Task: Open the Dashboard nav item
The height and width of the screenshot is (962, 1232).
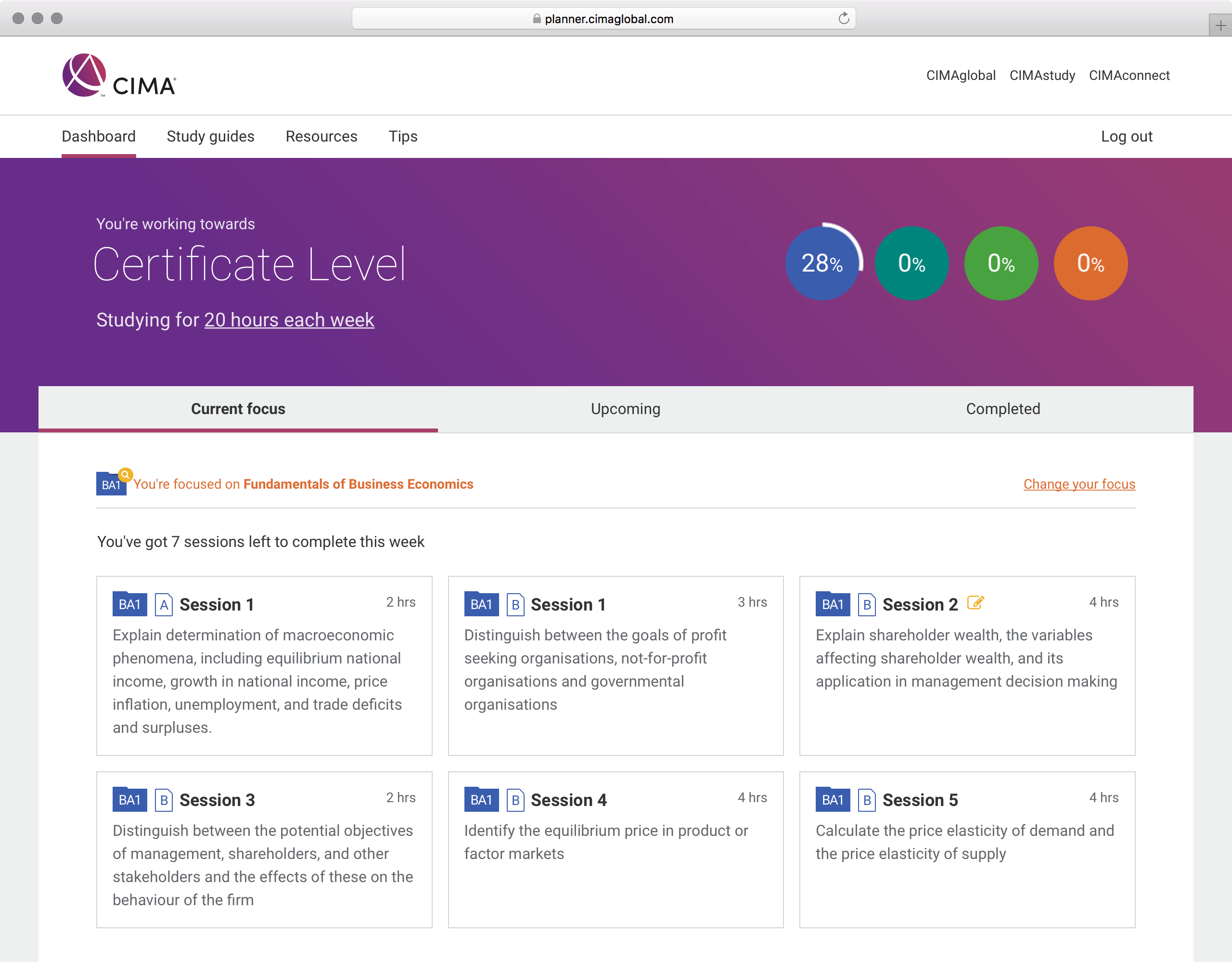Action: (x=99, y=137)
